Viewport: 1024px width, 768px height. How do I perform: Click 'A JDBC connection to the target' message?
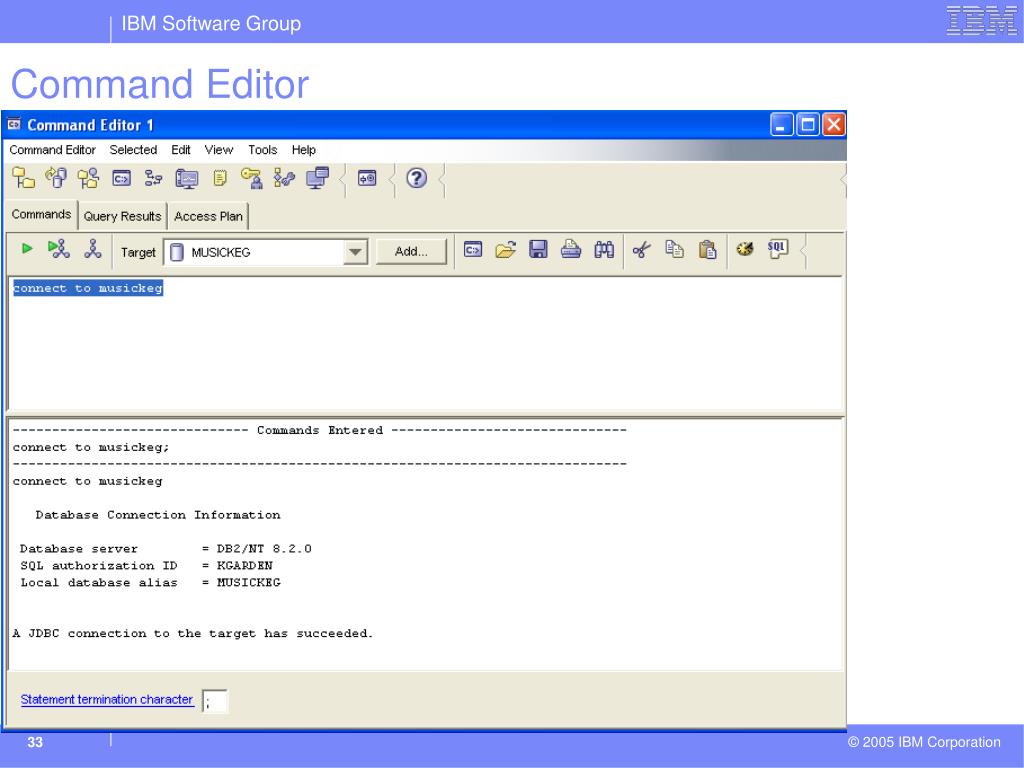click(x=193, y=633)
